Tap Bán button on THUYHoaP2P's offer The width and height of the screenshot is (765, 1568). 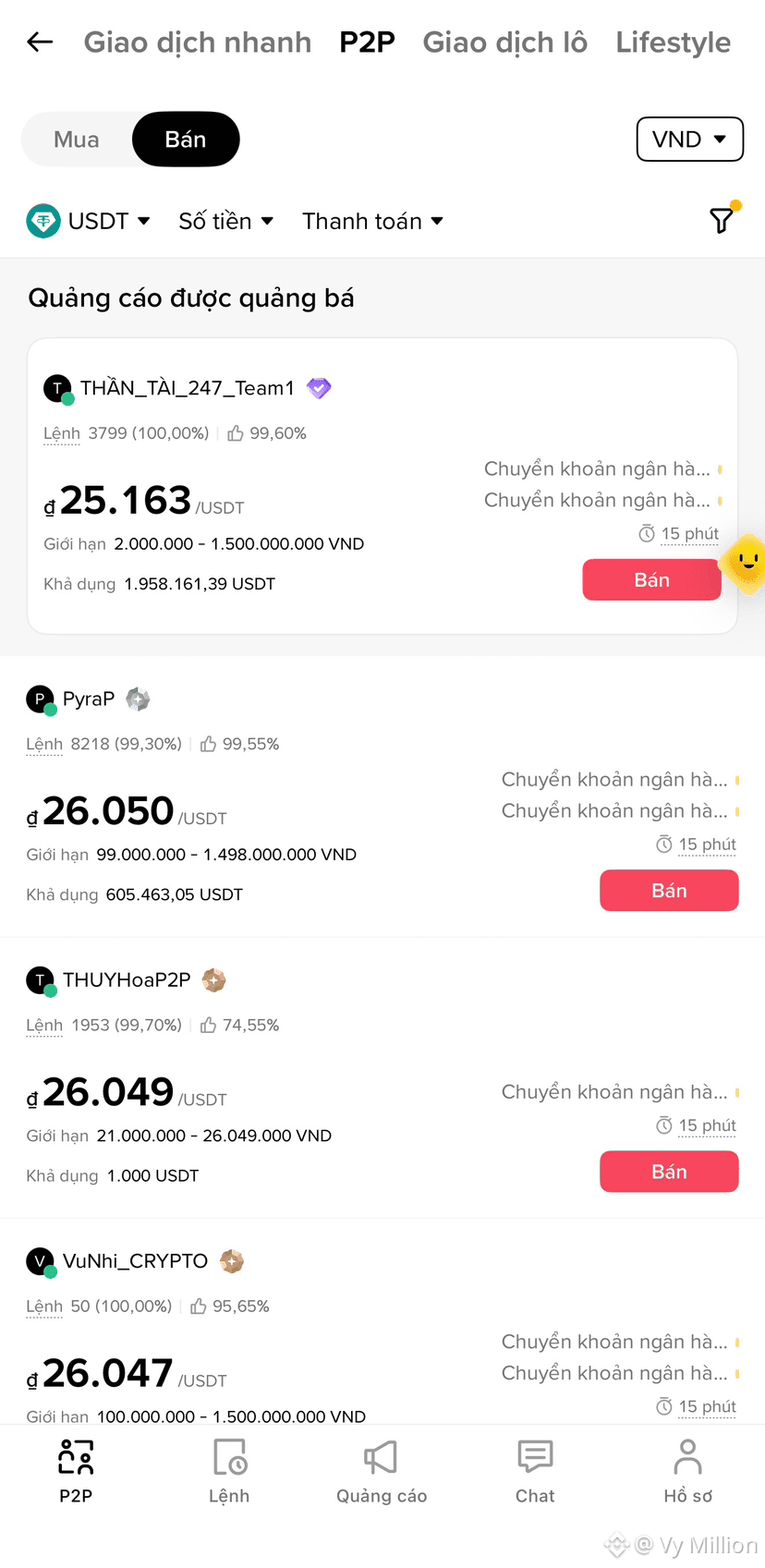tap(669, 1172)
